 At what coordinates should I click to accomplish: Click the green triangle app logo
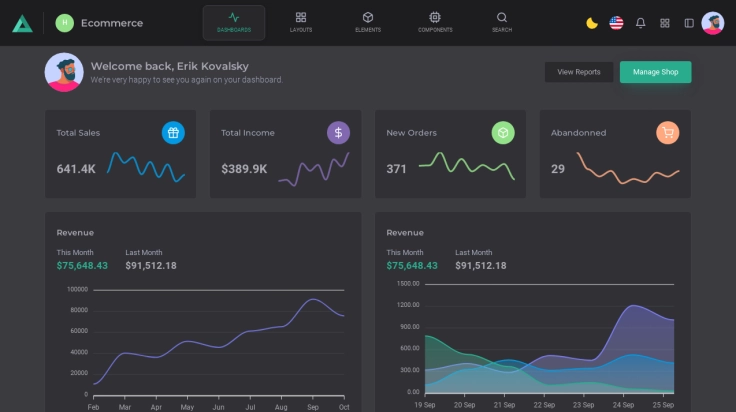click(x=22, y=23)
